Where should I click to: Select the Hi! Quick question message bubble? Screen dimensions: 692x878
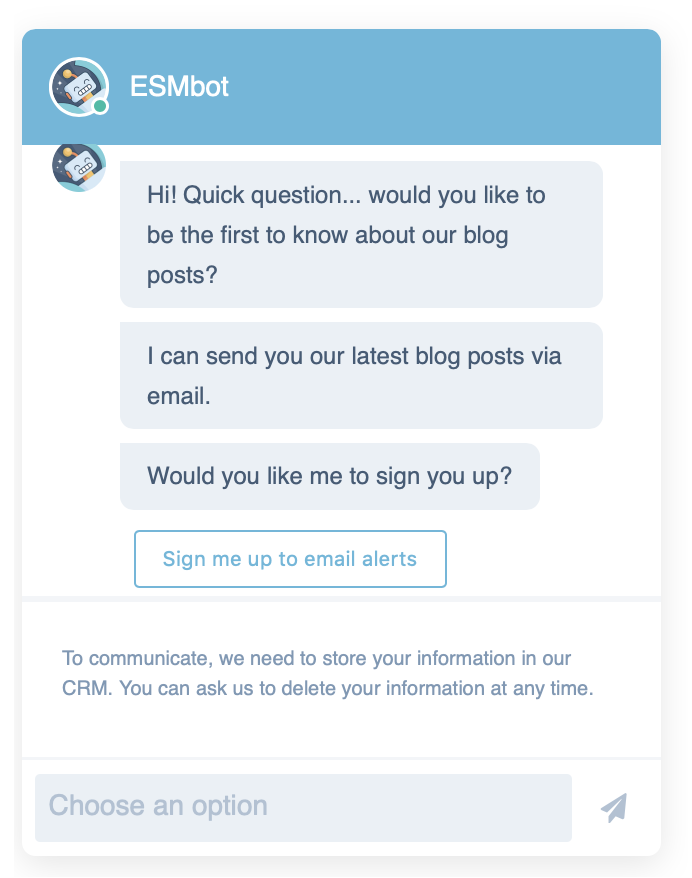pyautogui.click(x=361, y=234)
